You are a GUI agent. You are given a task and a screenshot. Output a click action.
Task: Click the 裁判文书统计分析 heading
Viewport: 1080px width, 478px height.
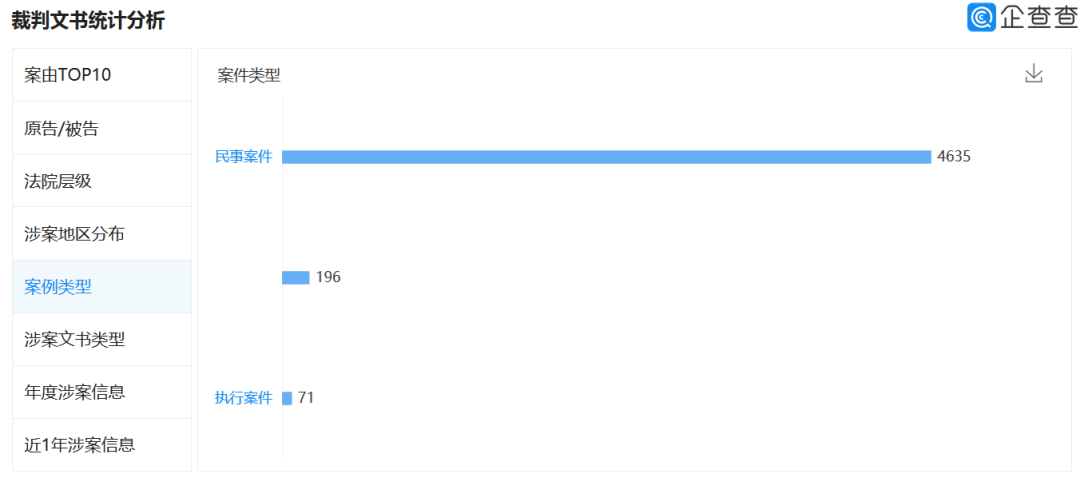(x=88, y=20)
